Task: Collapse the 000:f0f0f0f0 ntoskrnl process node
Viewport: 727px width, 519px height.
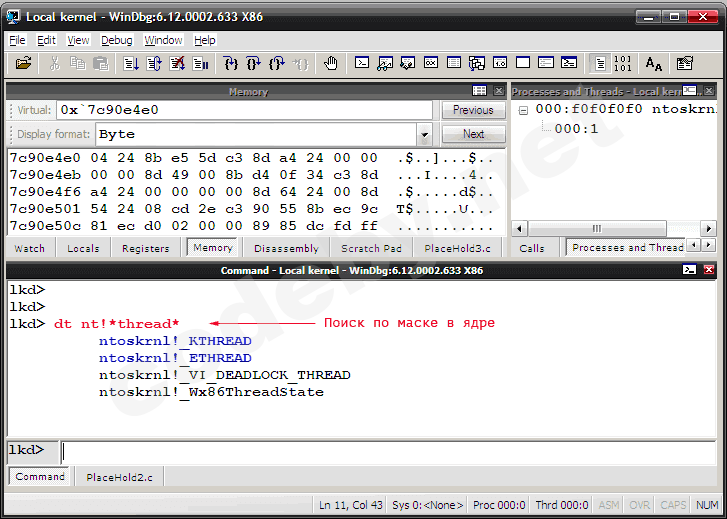Action: [x=523, y=110]
